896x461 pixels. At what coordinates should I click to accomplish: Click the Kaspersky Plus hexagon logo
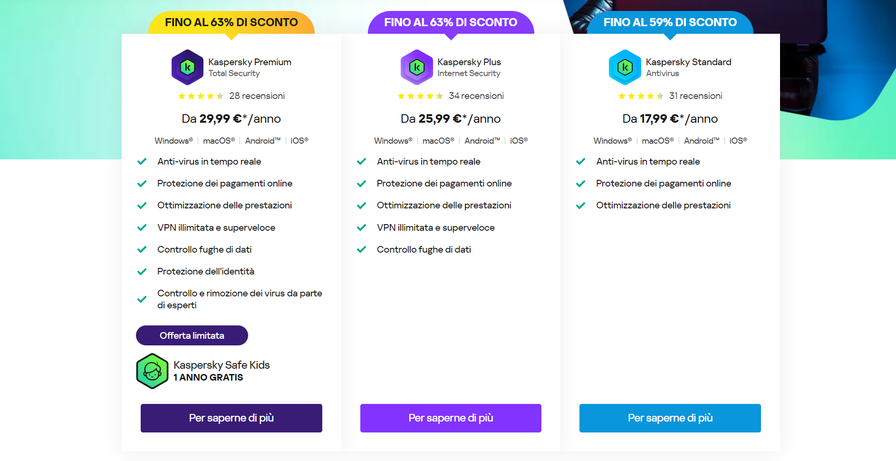(x=416, y=68)
